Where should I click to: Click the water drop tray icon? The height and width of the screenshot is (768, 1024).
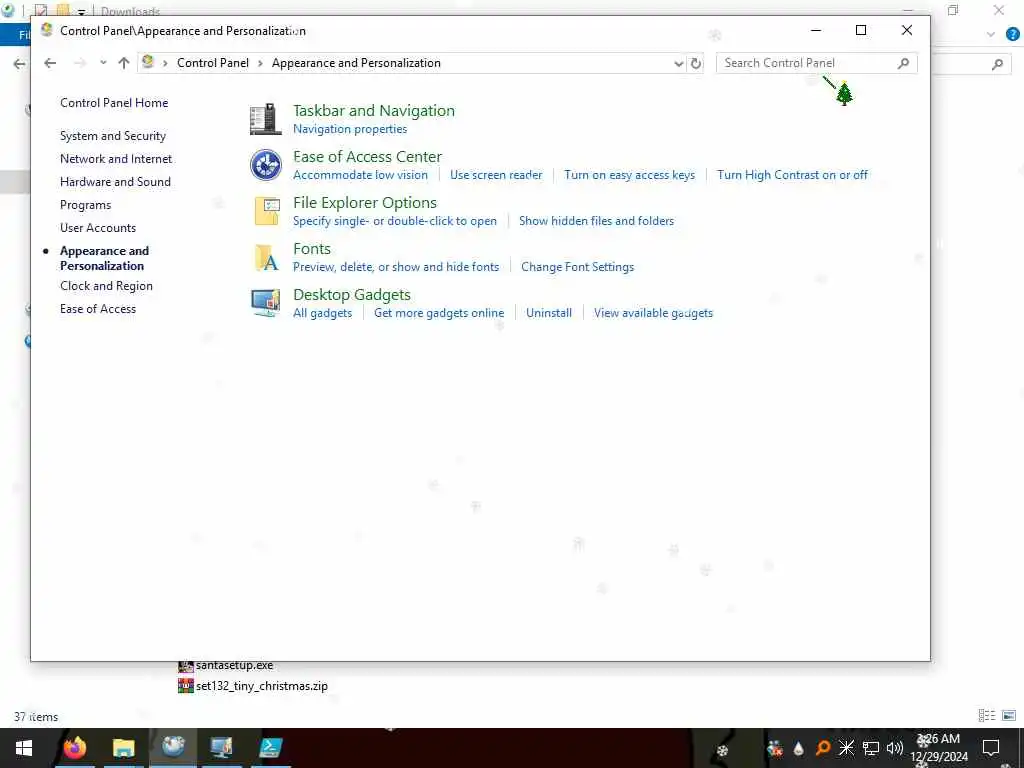point(799,748)
